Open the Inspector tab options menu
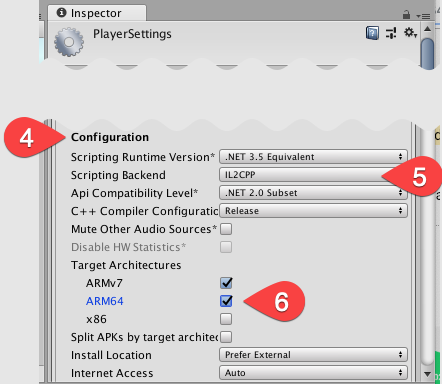442x384 pixels. click(423, 16)
